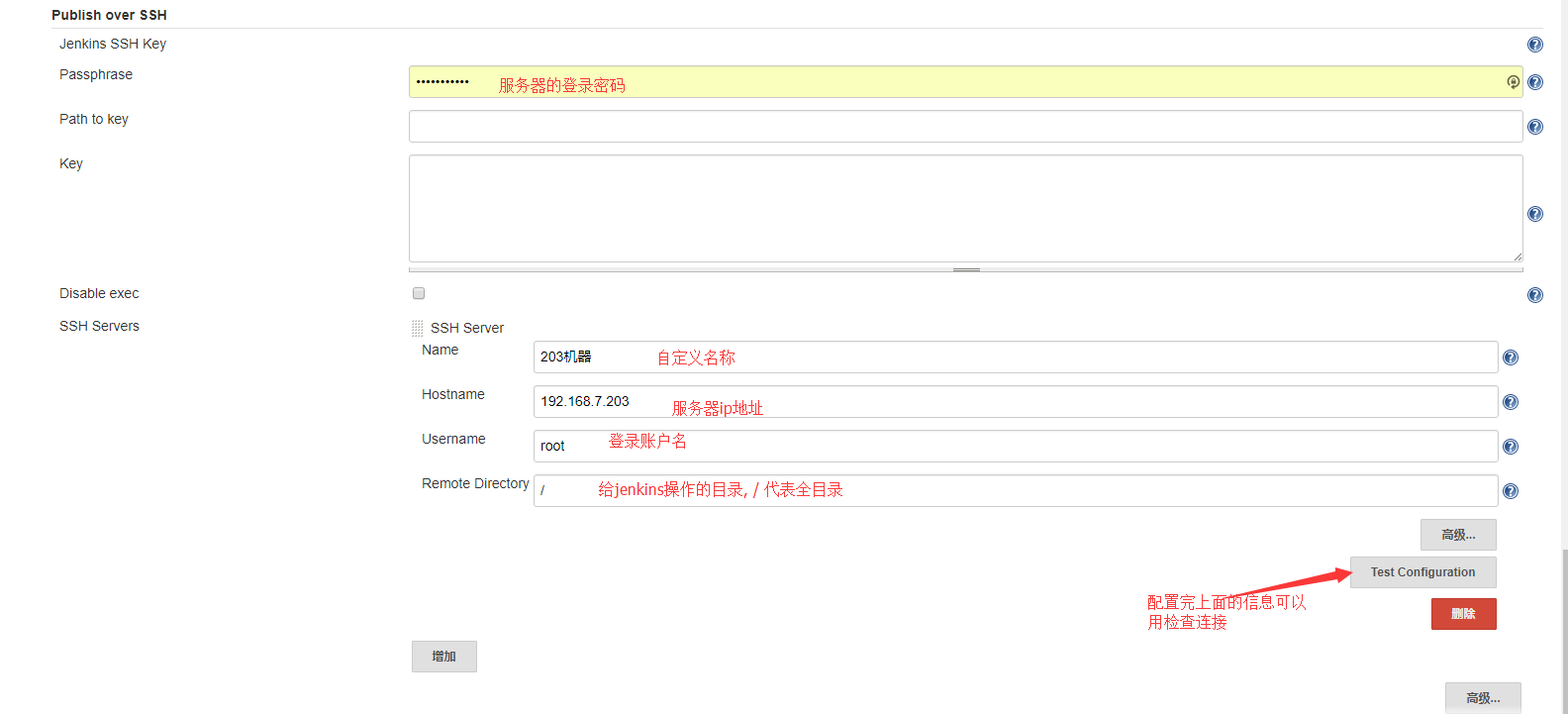Open help icon beside Key textarea

pos(1534,214)
